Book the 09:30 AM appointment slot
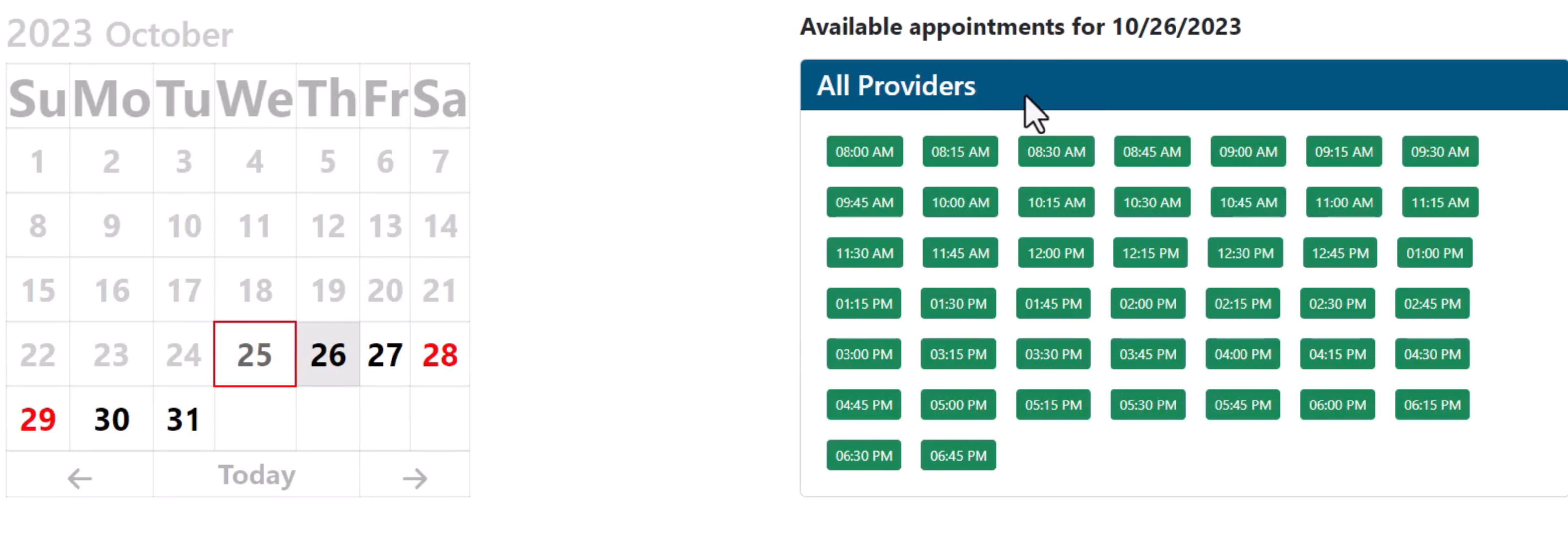The width and height of the screenshot is (1568, 535). [1439, 151]
